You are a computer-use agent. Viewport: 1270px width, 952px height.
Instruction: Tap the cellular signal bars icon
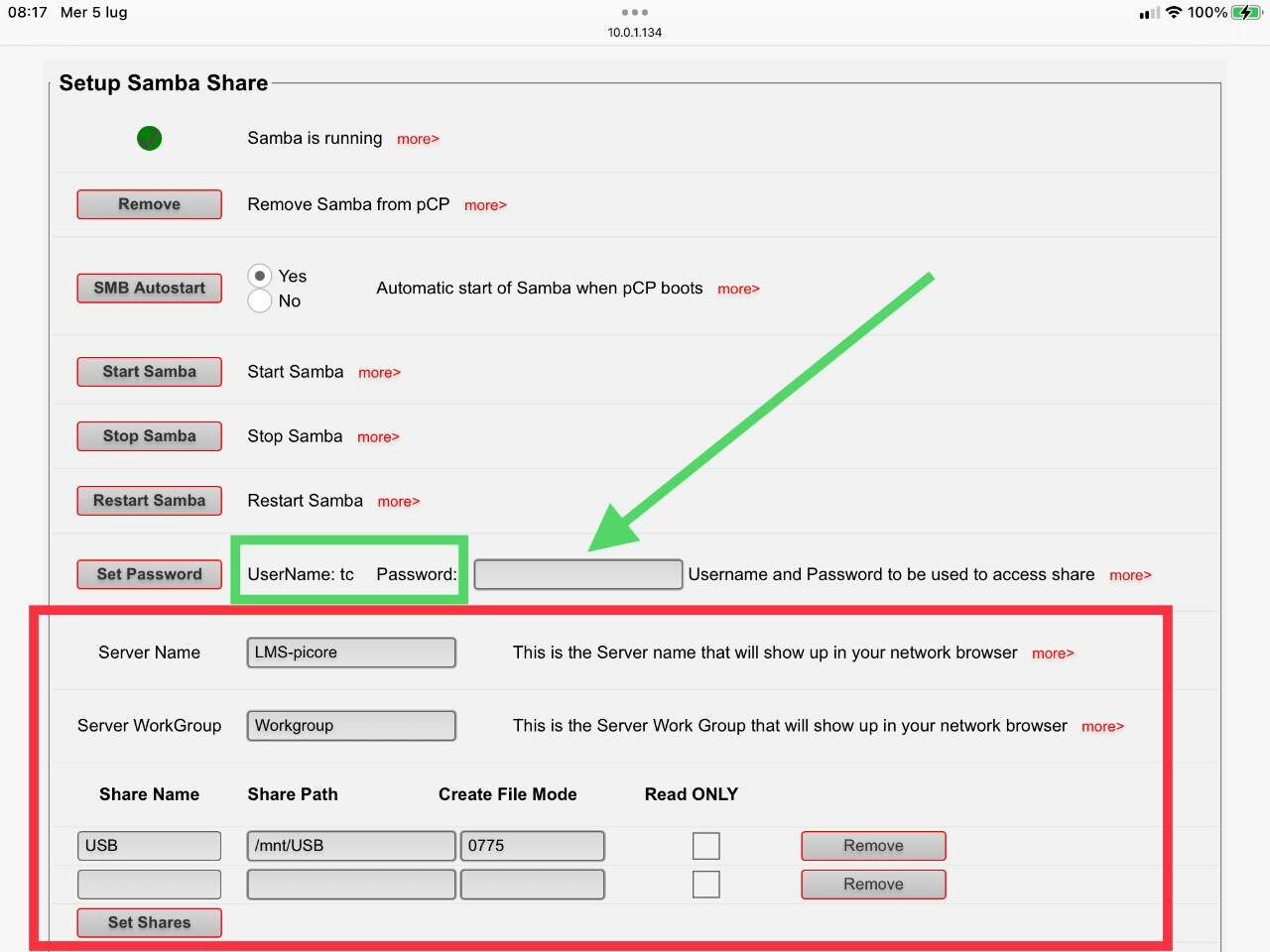coord(1150,13)
